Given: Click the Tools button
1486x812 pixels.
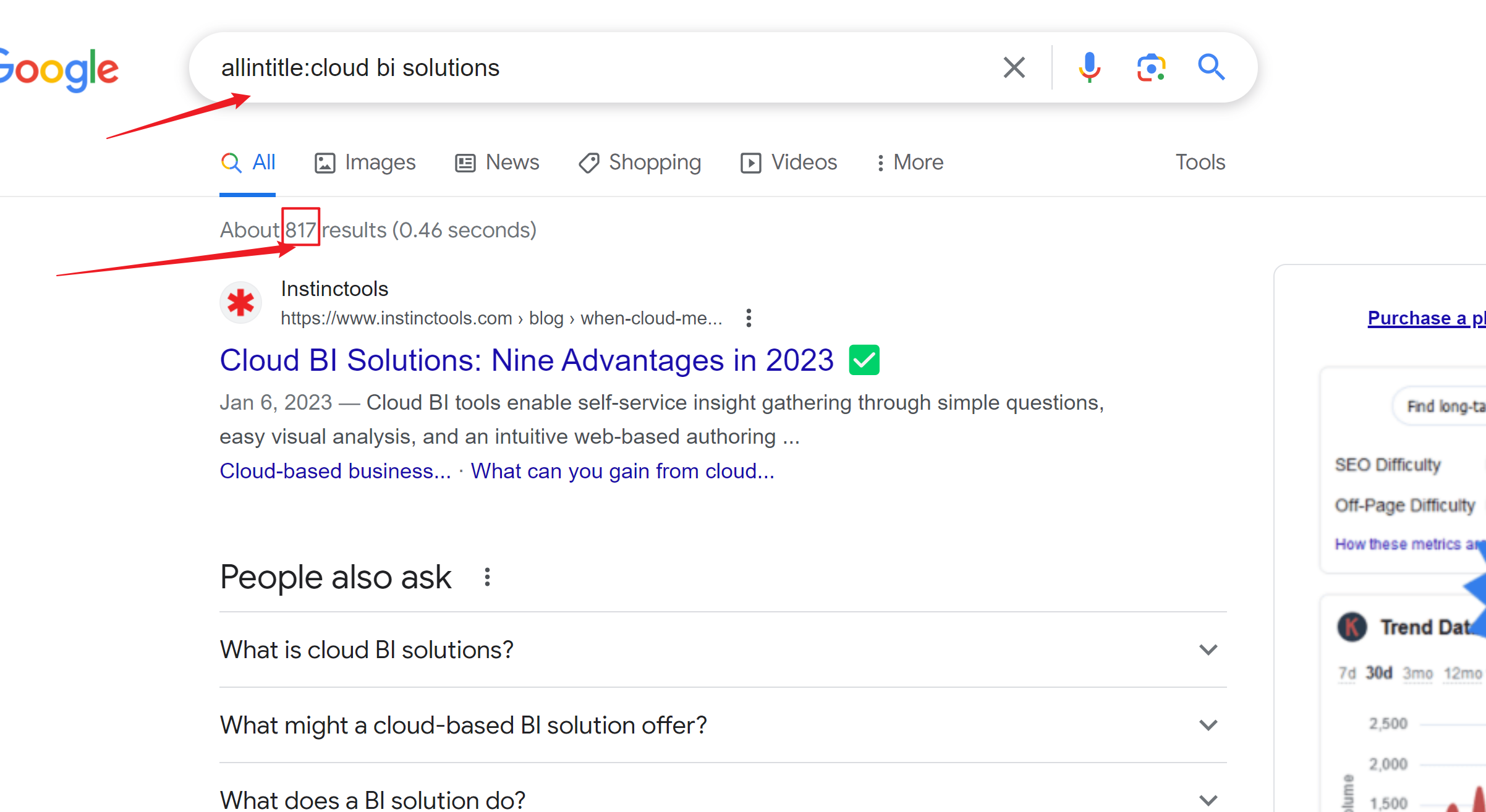Looking at the screenshot, I should click(1200, 163).
